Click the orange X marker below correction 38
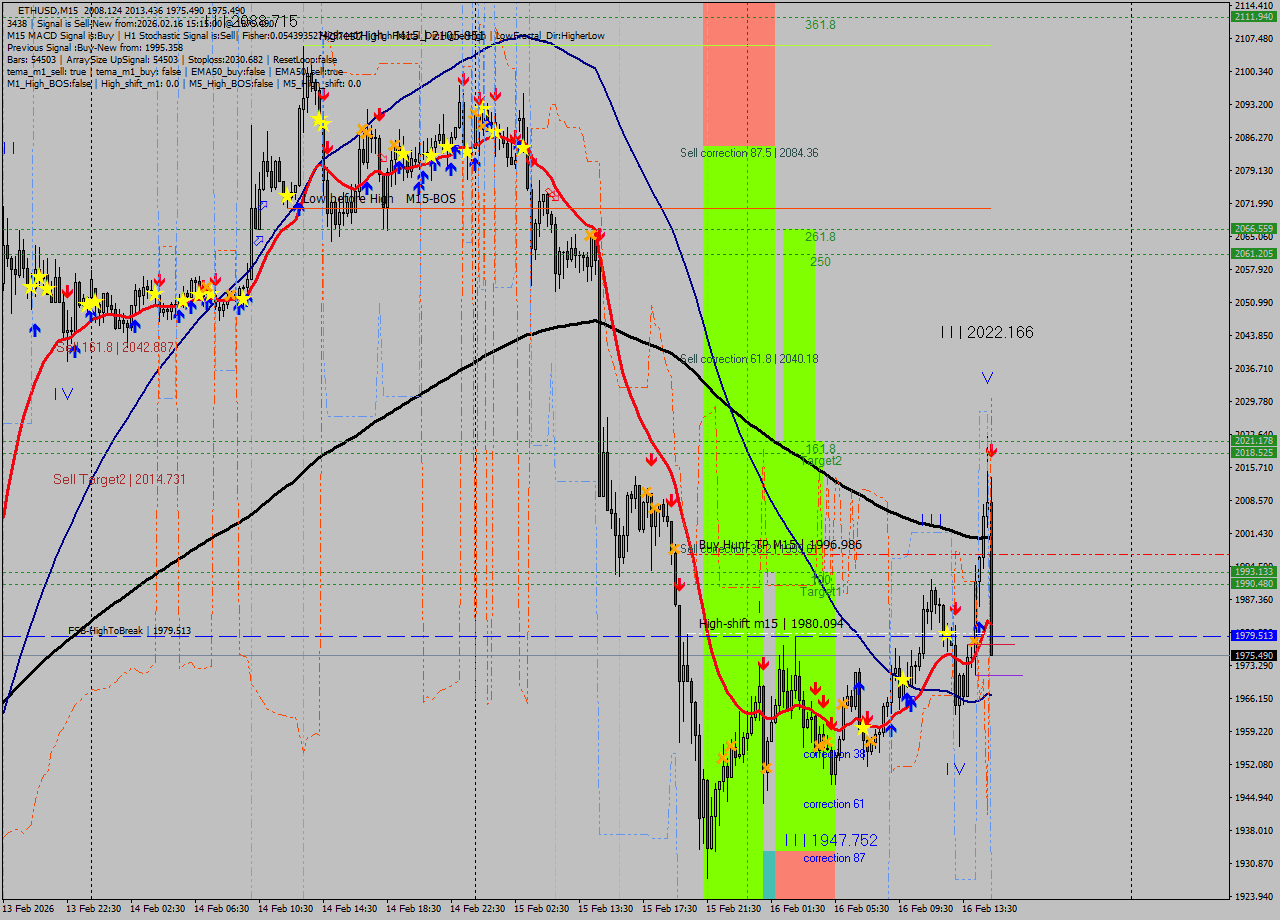1280x920 pixels. point(824,743)
